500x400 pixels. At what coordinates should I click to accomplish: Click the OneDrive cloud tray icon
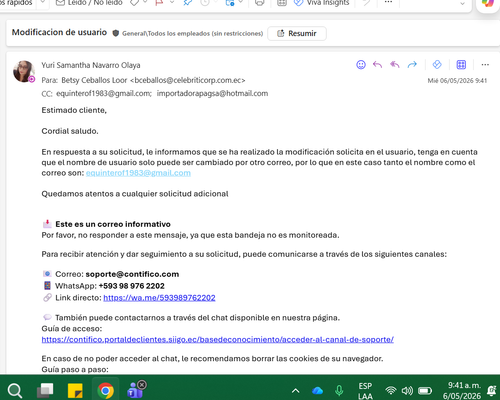(317, 390)
